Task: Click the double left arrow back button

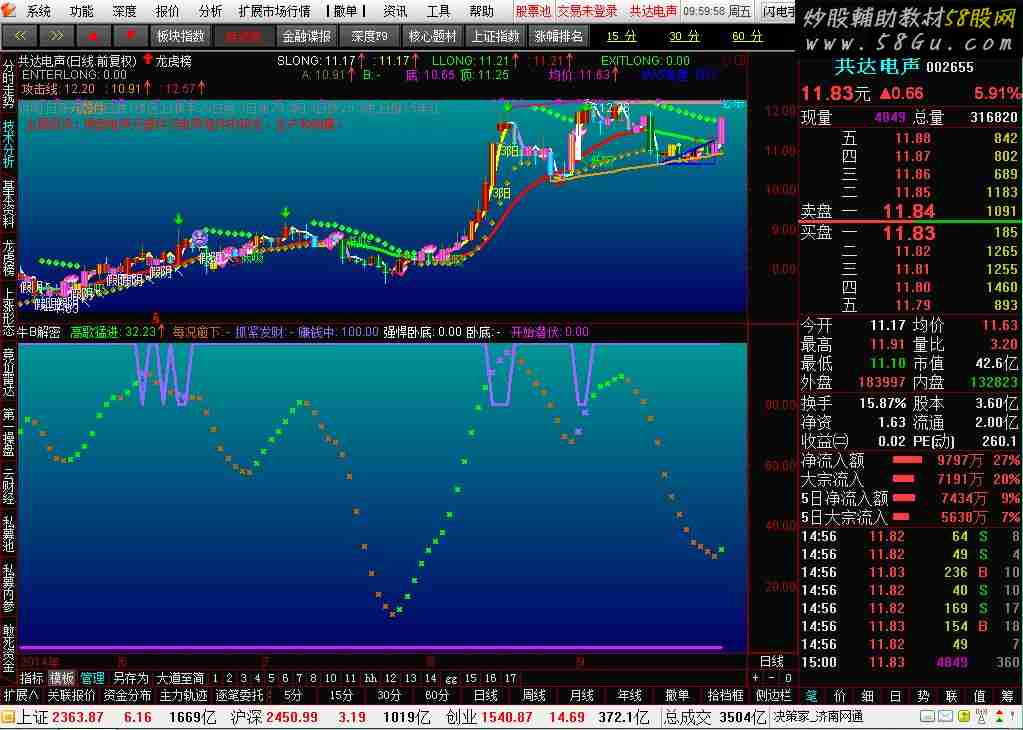Action: coord(19,36)
